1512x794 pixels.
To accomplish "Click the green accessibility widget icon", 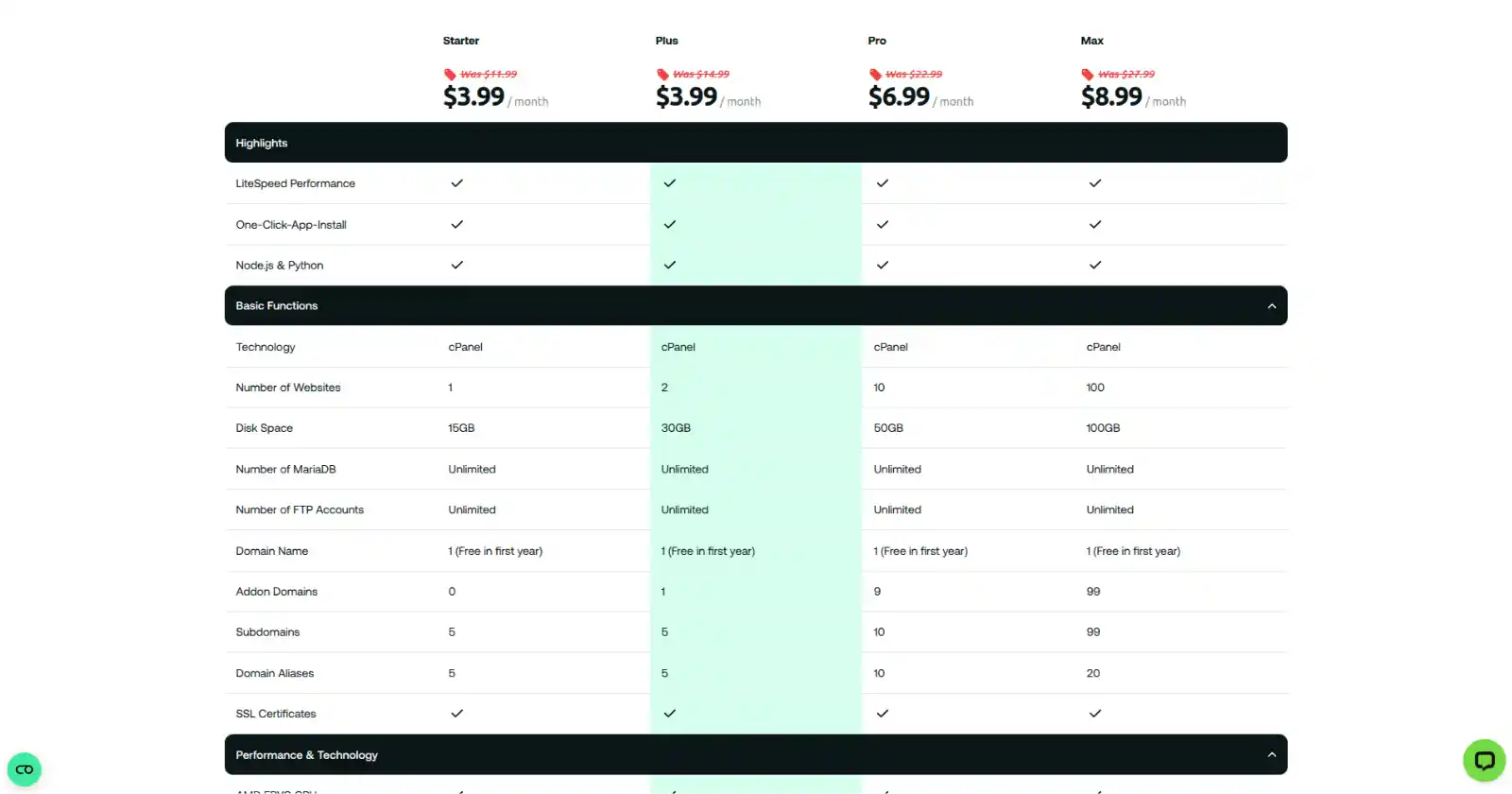I will tap(25, 769).
